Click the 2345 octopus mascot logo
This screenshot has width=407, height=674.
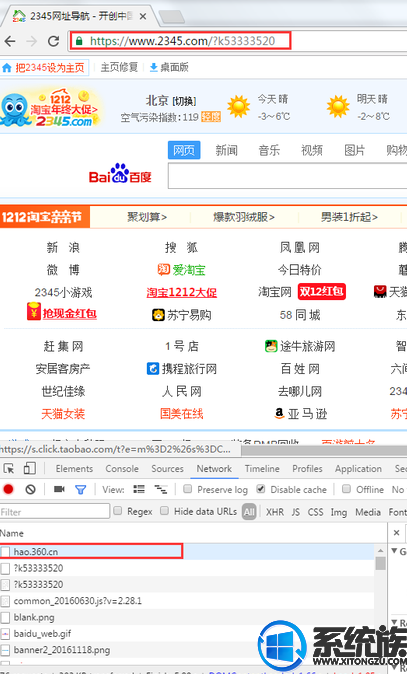(15, 108)
